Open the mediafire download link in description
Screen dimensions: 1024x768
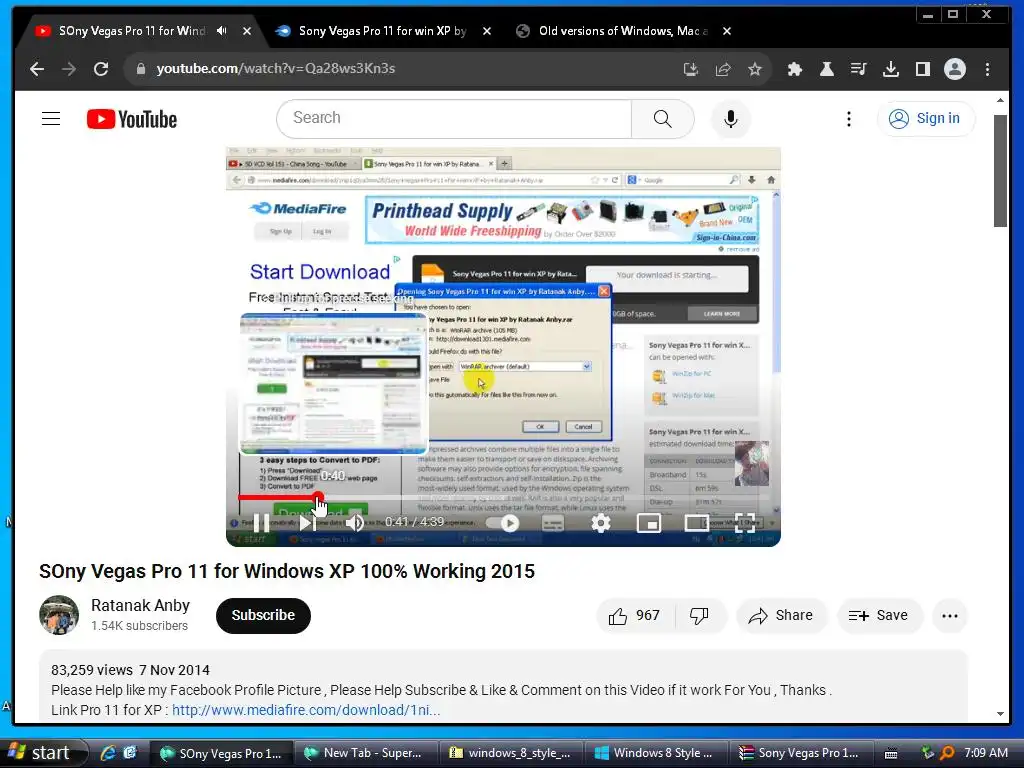[306, 710]
